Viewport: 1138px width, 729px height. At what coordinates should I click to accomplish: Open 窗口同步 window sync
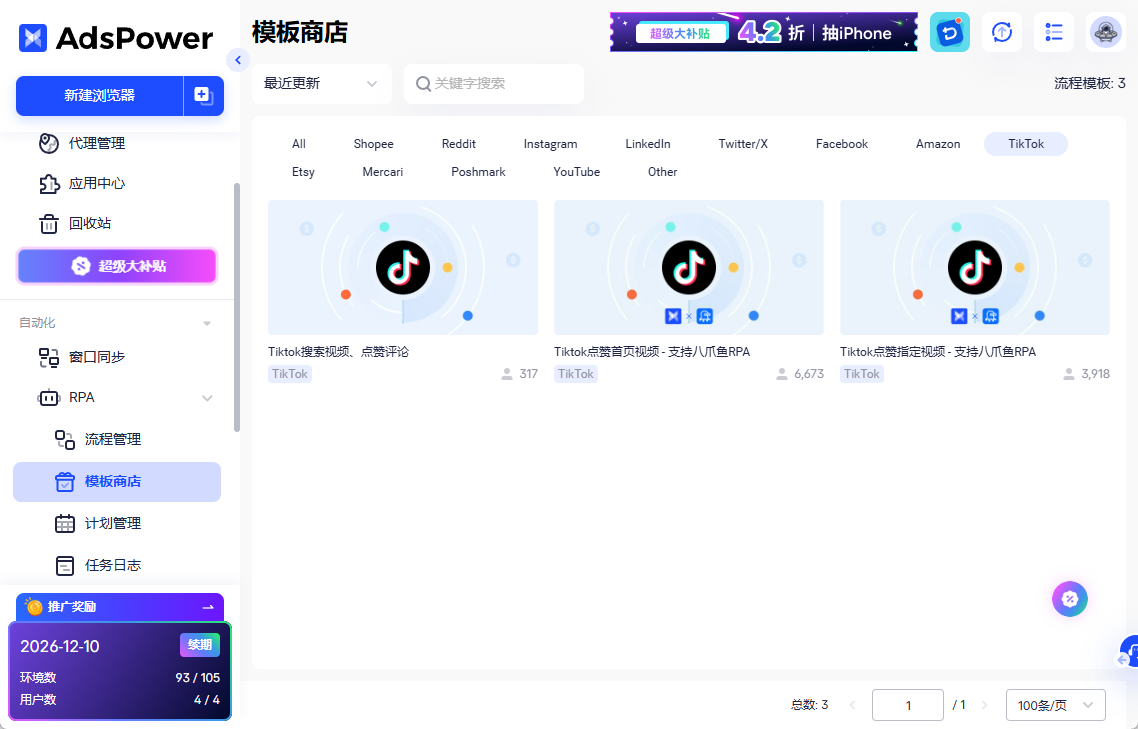(96, 357)
